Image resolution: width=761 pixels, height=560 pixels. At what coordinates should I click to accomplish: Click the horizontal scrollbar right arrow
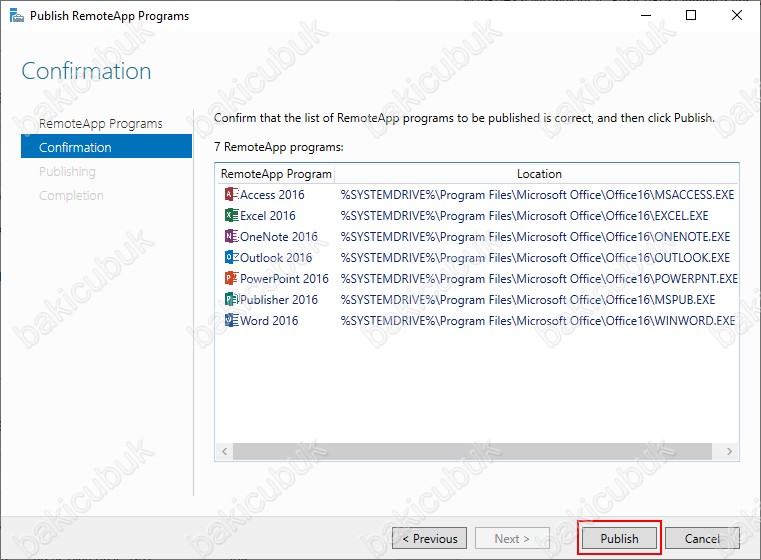729,451
